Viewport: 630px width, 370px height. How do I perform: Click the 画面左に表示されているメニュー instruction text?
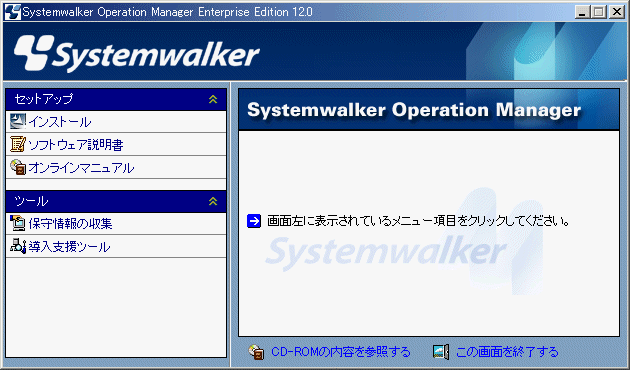pyautogui.click(x=418, y=221)
